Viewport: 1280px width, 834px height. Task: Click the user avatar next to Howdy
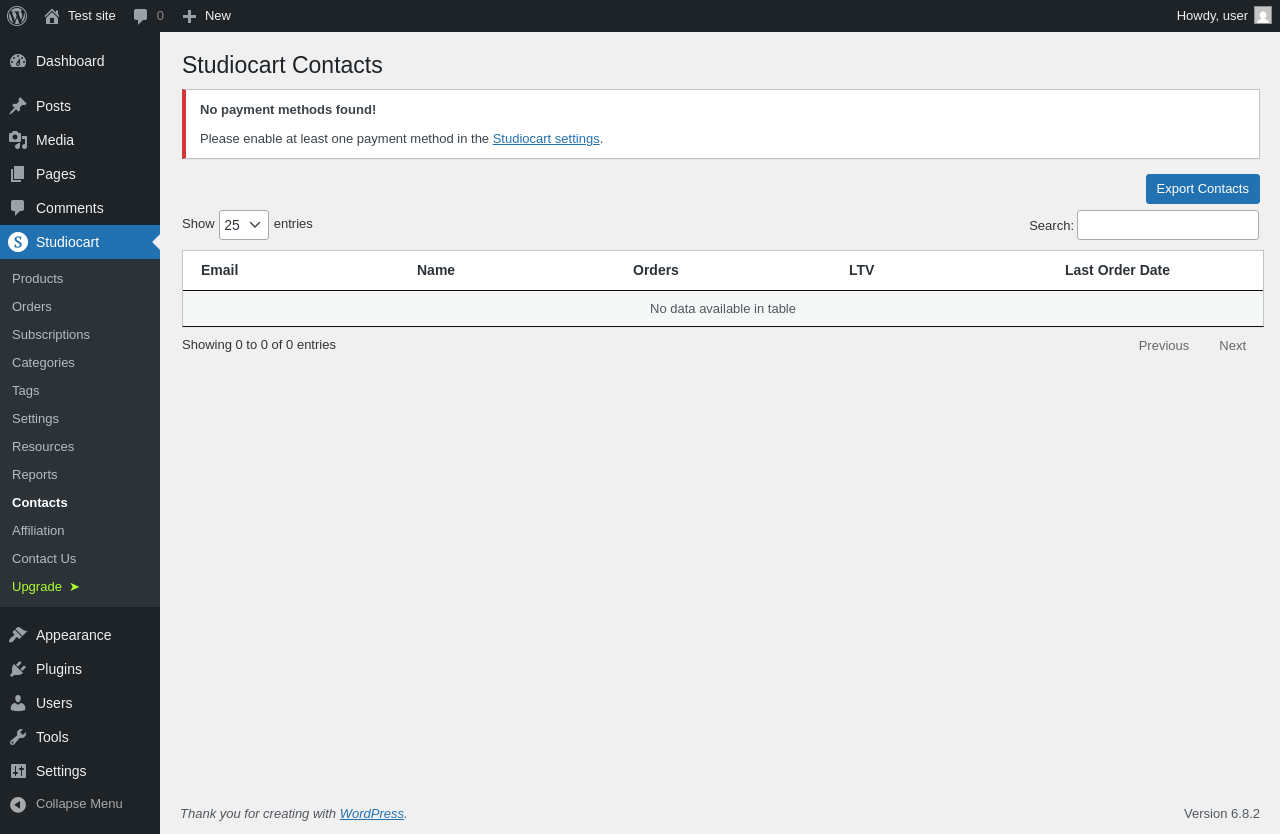(1263, 15)
